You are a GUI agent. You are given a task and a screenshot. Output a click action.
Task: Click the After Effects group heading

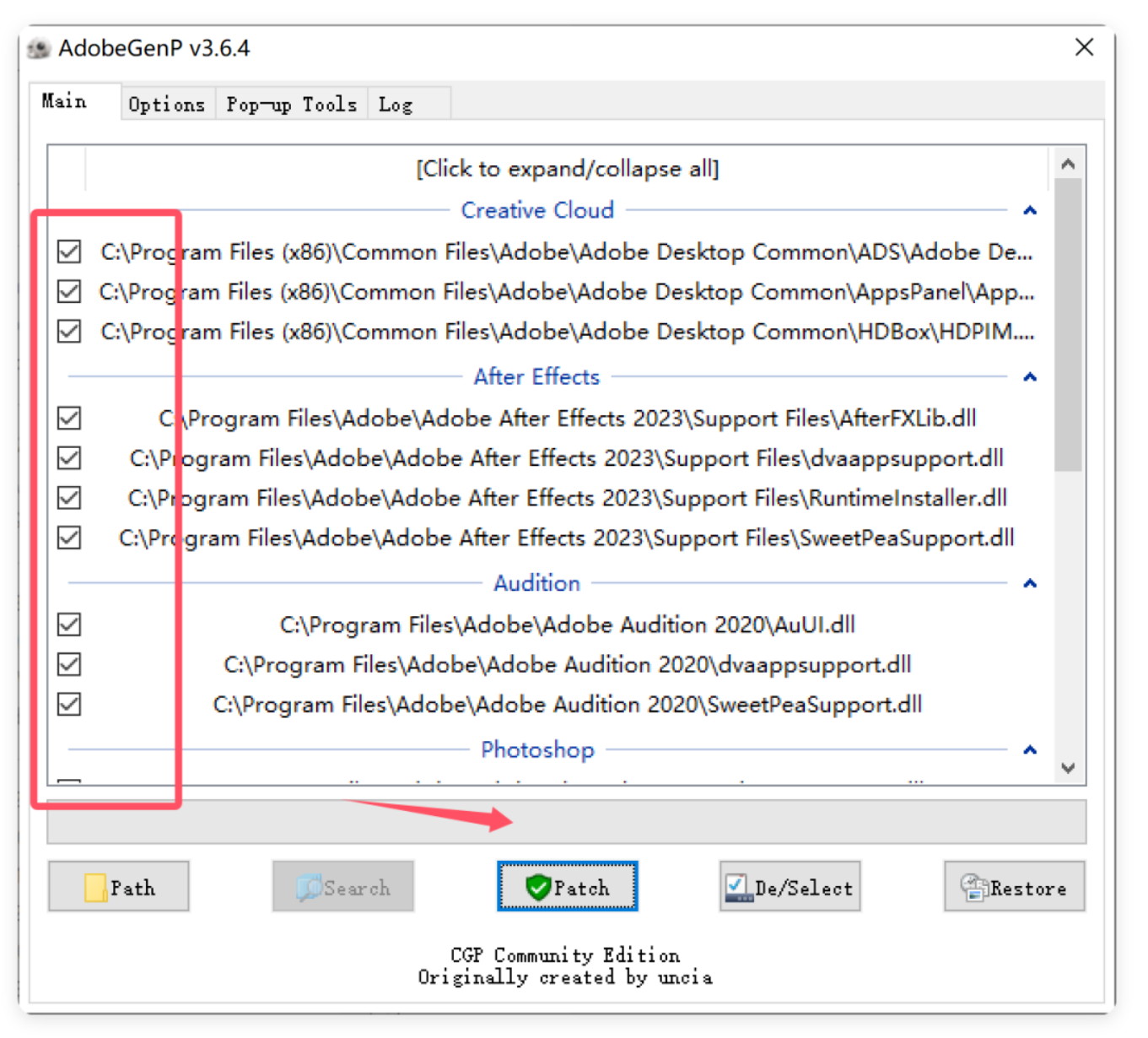click(536, 376)
